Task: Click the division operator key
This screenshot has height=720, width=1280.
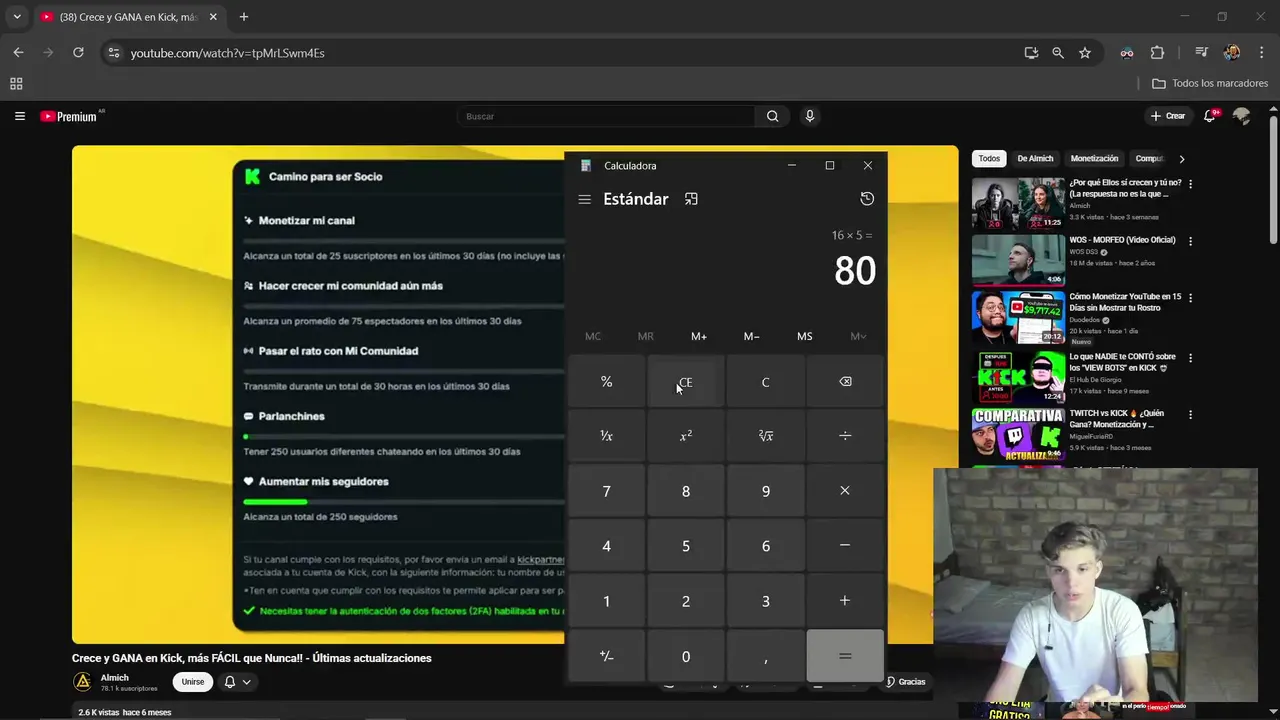Action: tap(845, 436)
